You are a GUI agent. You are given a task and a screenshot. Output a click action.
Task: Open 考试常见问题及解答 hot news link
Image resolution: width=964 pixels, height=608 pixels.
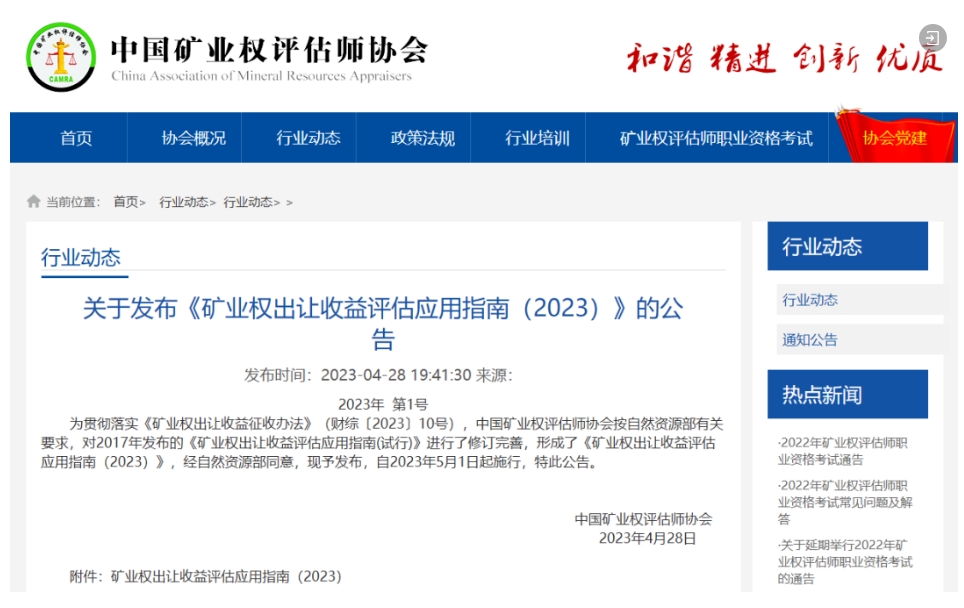pos(843,502)
